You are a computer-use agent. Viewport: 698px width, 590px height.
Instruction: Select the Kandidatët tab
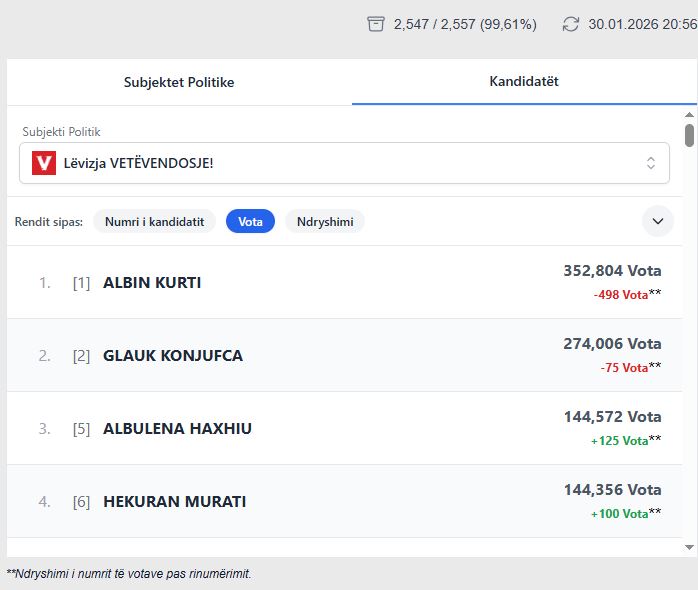click(x=523, y=82)
